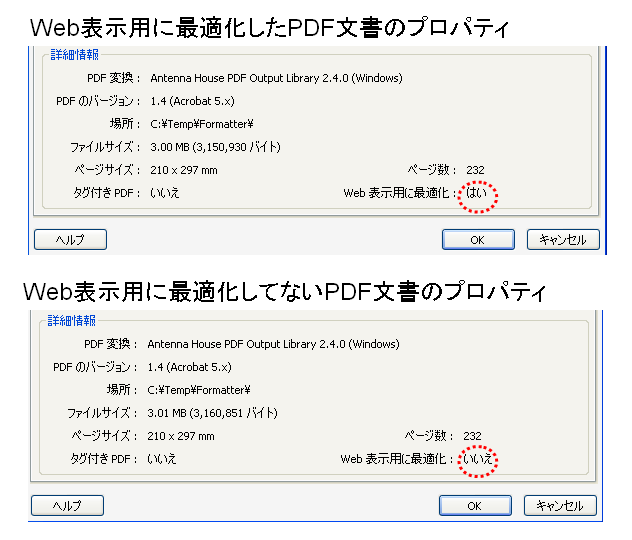
Task: Click the red-circled いいえ value in lower dialog
Action: [x=478, y=459]
